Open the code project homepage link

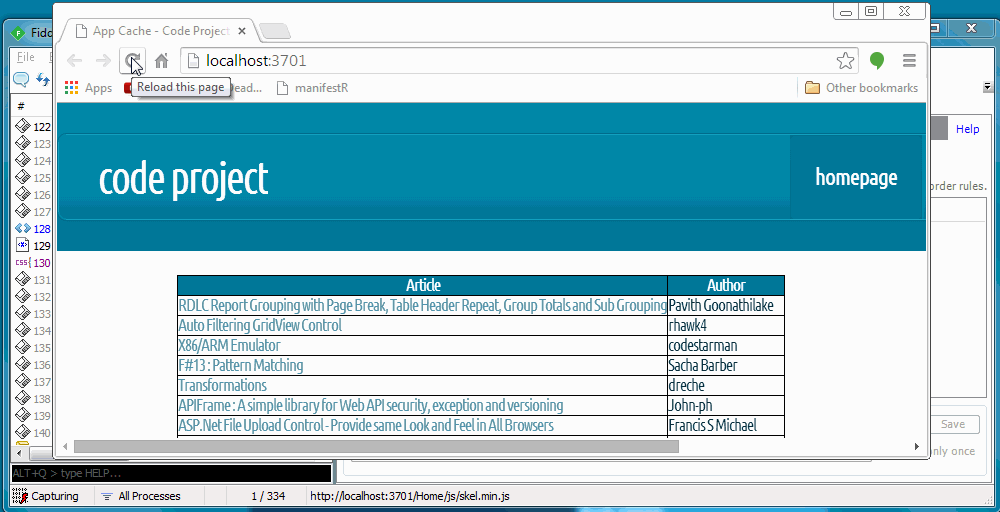(x=856, y=177)
